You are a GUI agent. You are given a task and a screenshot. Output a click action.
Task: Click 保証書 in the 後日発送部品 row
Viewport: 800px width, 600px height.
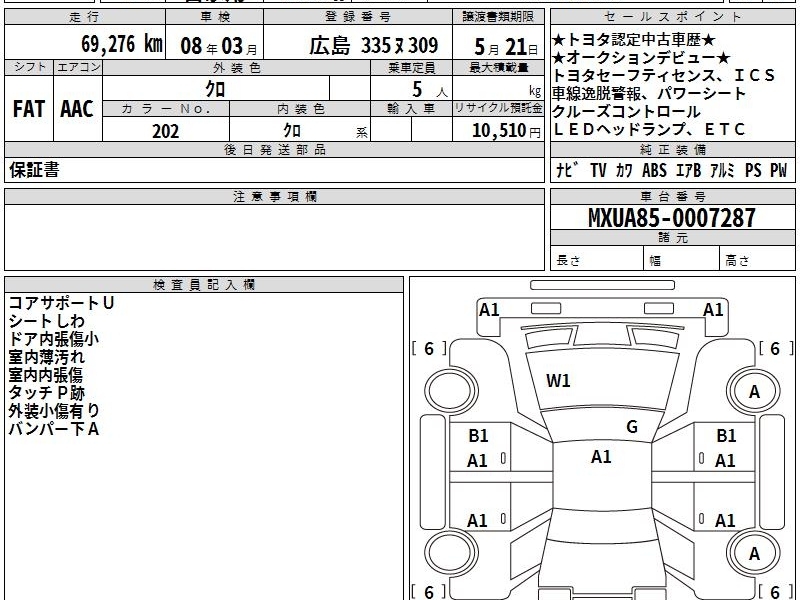[x=34, y=169]
